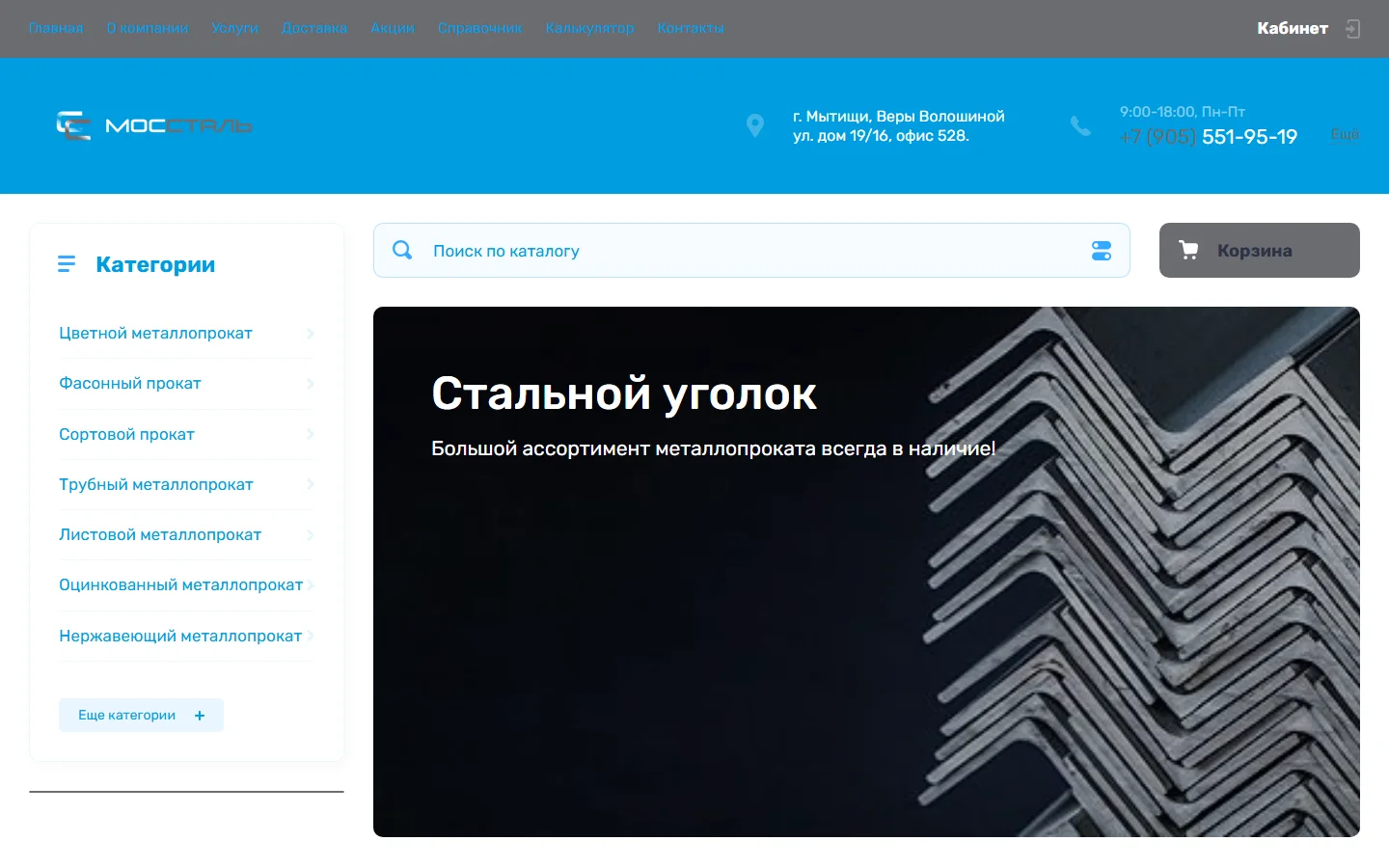Image resolution: width=1389 pixels, height=868 pixels.
Task: Show more phones via Ещё
Action: [1345, 134]
